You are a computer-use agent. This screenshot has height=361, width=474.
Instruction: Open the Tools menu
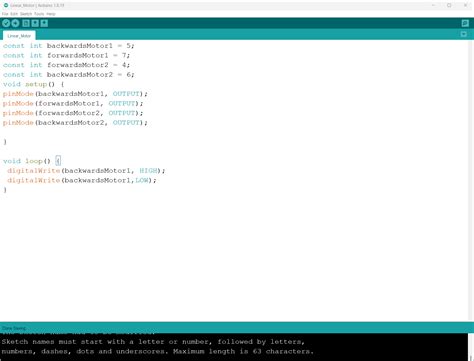pos(39,14)
